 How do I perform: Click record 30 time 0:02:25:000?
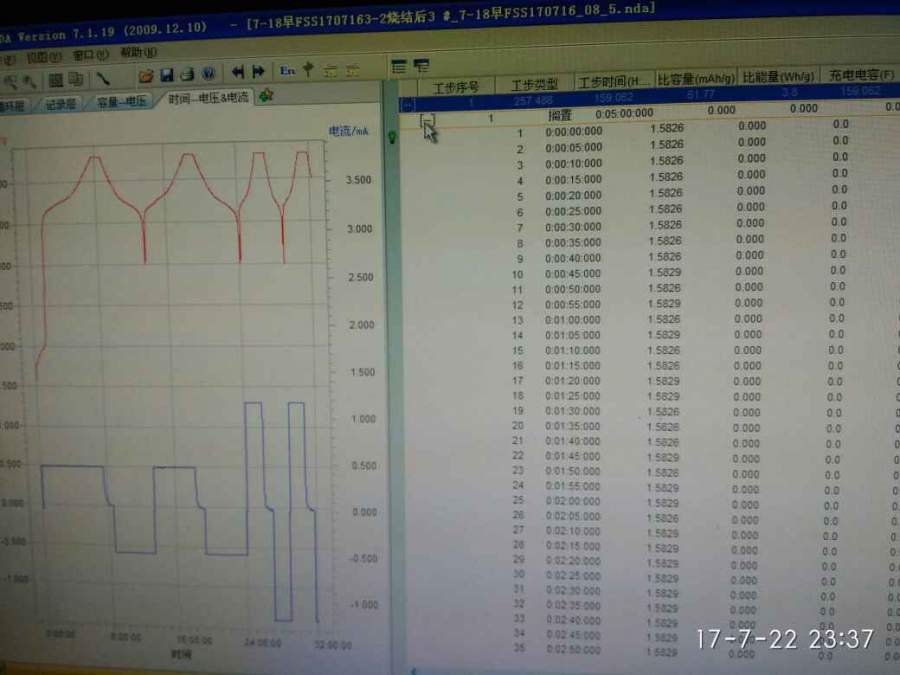click(x=573, y=576)
